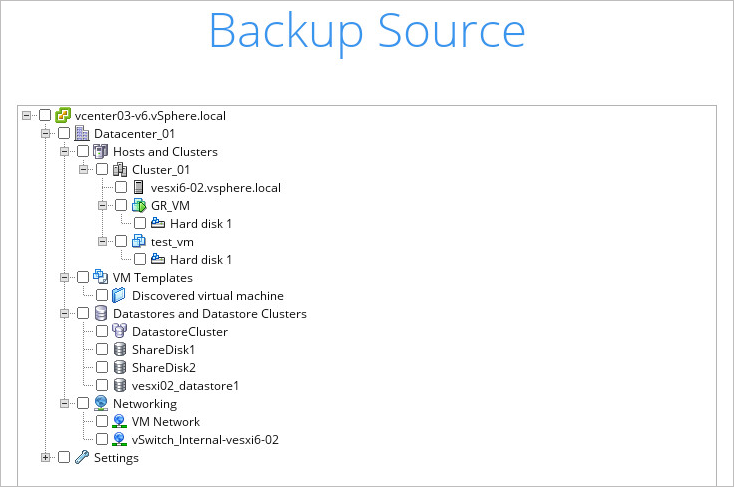
Task: Select checkbox for GR_VM Hard disk 1
Action: (140, 224)
